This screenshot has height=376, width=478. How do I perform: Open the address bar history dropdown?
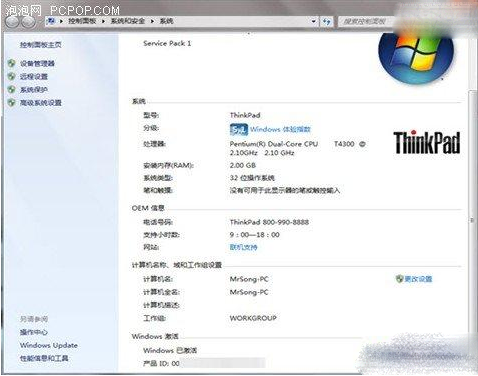point(313,21)
